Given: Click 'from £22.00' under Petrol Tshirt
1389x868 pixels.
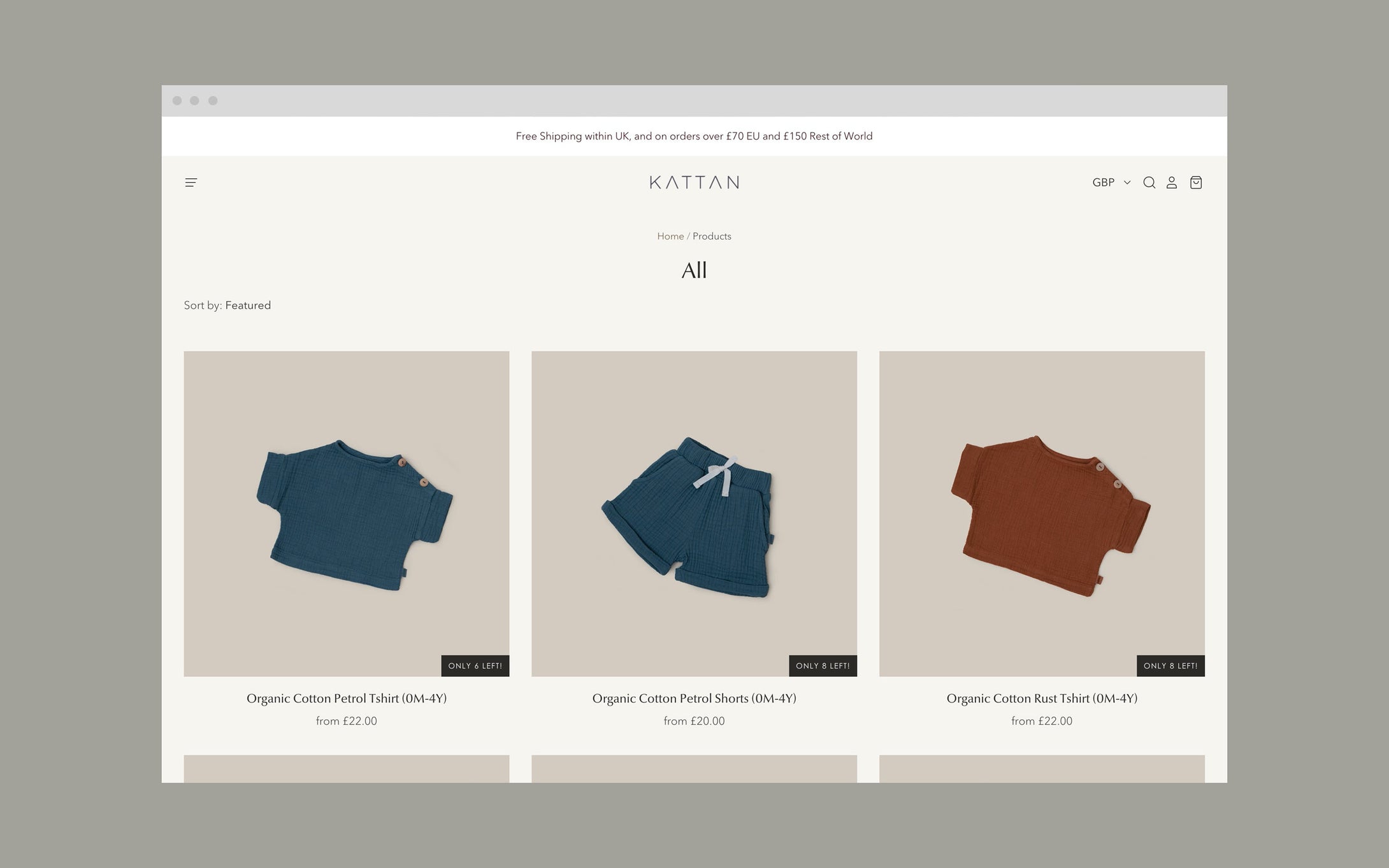Looking at the screenshot, I should coord(347,721).
